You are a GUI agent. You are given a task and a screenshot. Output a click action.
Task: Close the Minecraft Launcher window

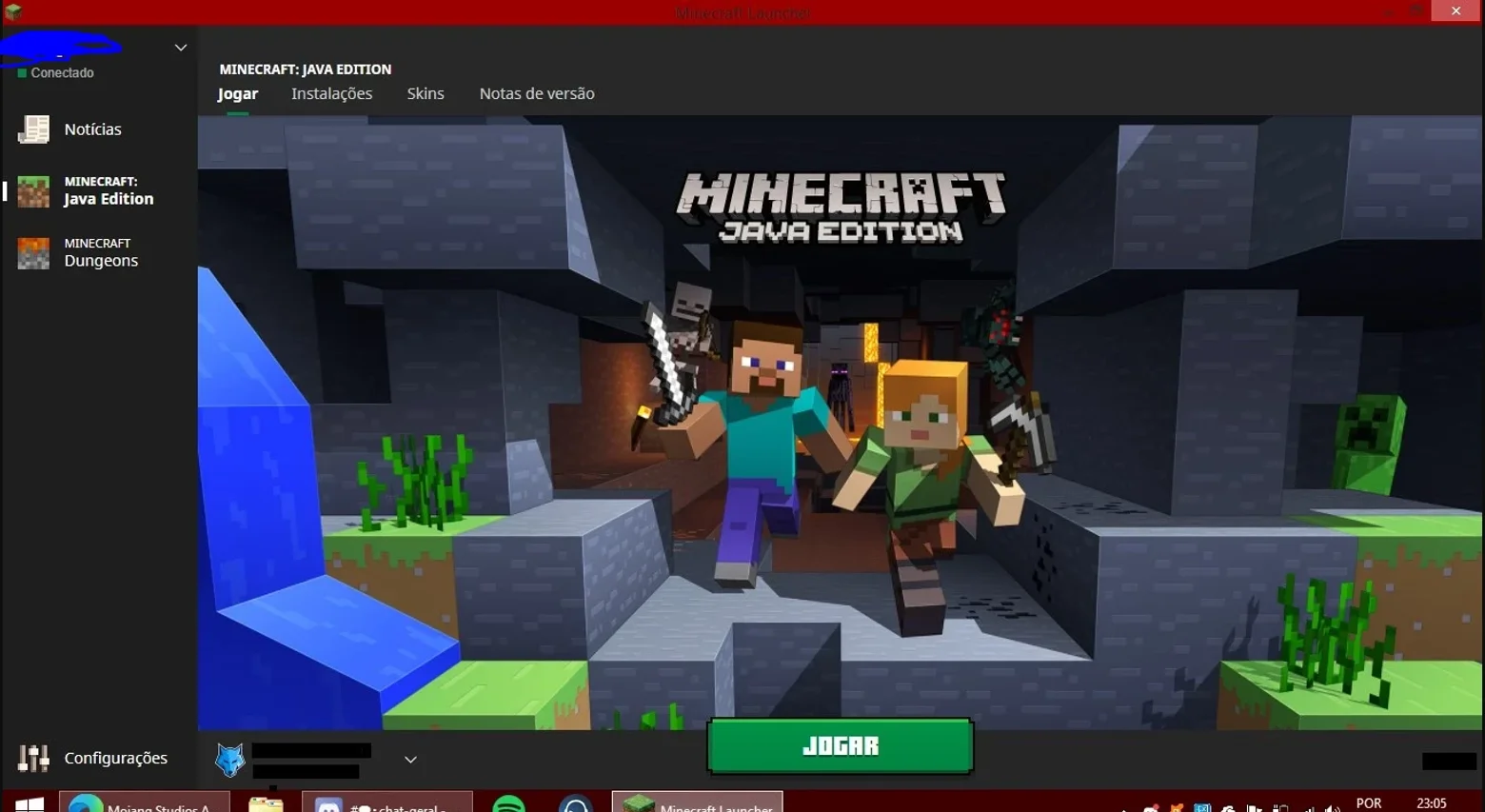[1455, 11]
